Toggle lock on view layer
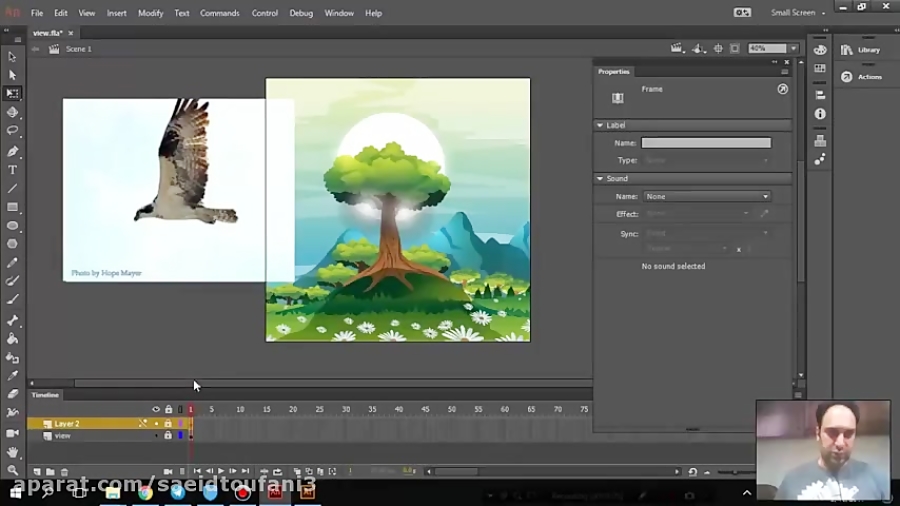This screenshot has height=506, width=900. 168,435
